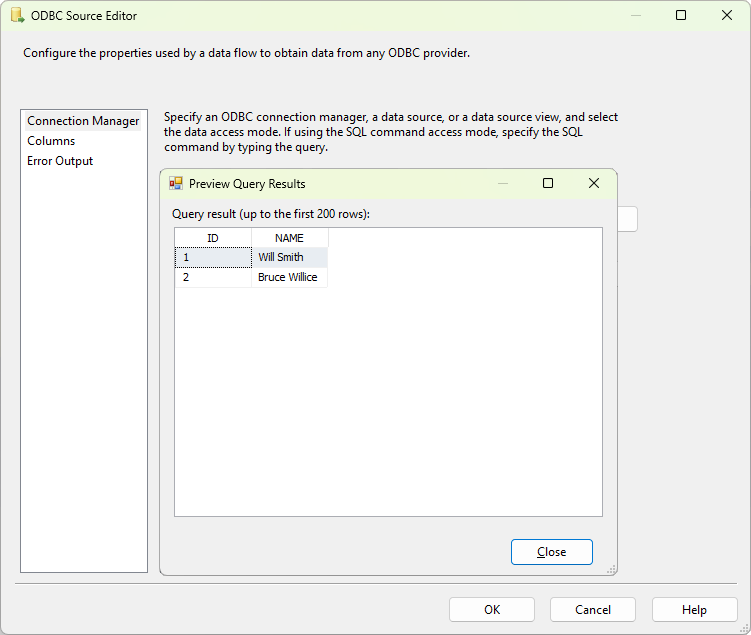Select the Bruce Willice cell

tap(287, 277)
